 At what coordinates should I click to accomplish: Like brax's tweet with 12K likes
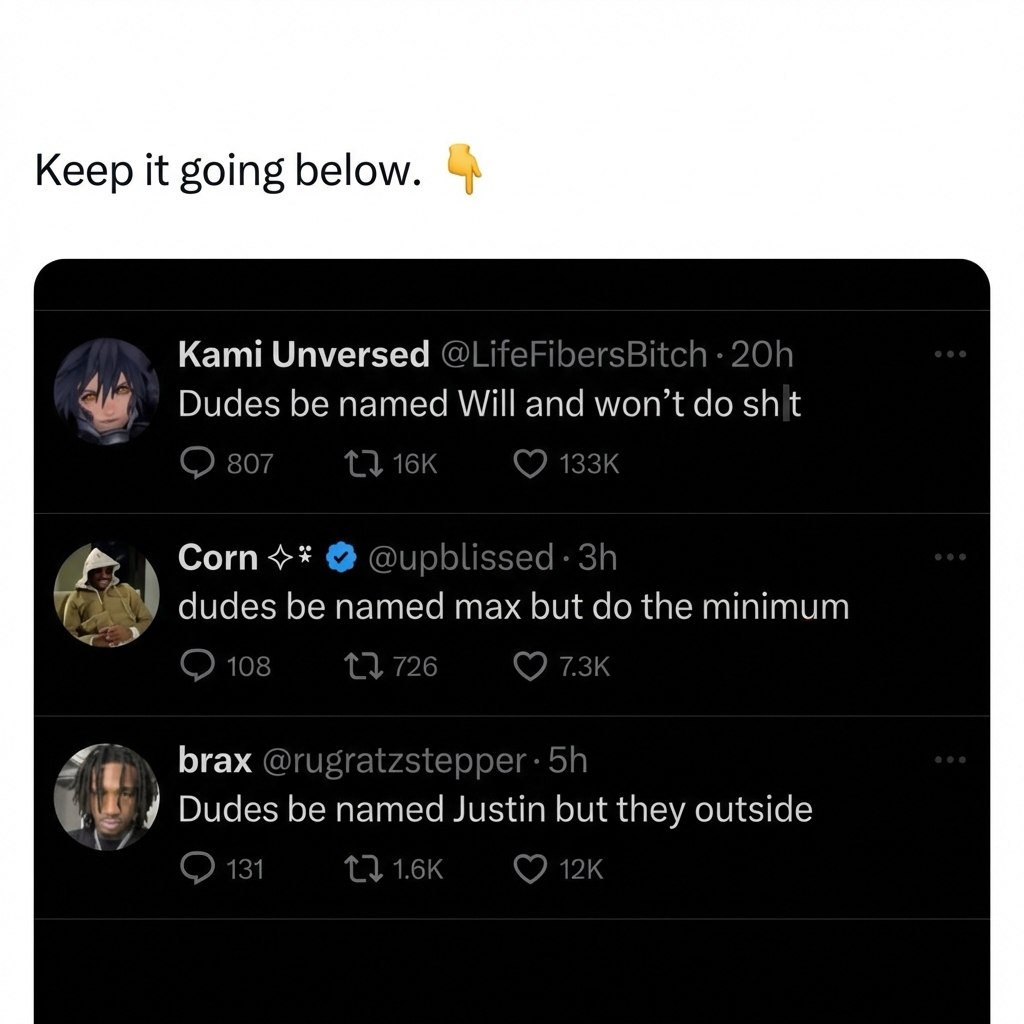(x=530, y=869)
